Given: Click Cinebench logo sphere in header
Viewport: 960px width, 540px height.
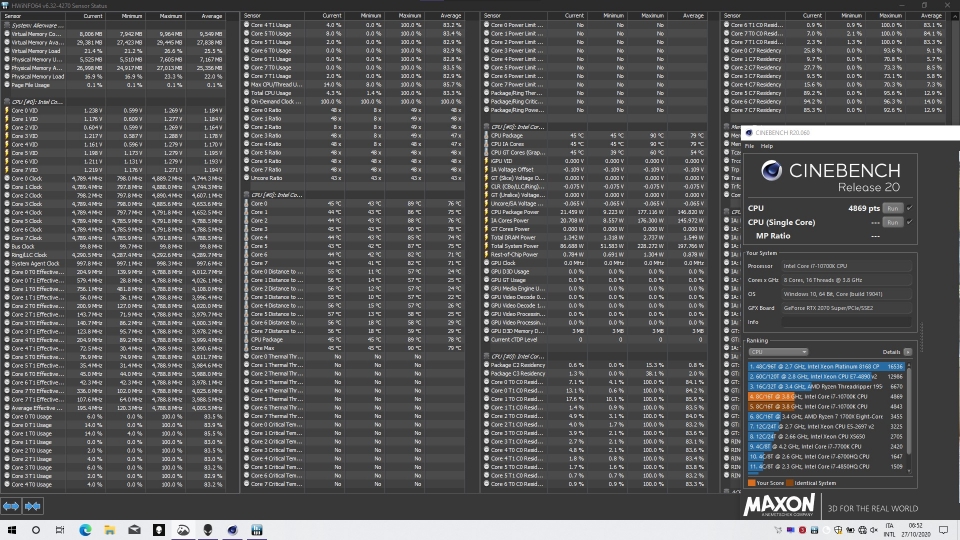Looking at the screenshot, I should coord(771,170).
